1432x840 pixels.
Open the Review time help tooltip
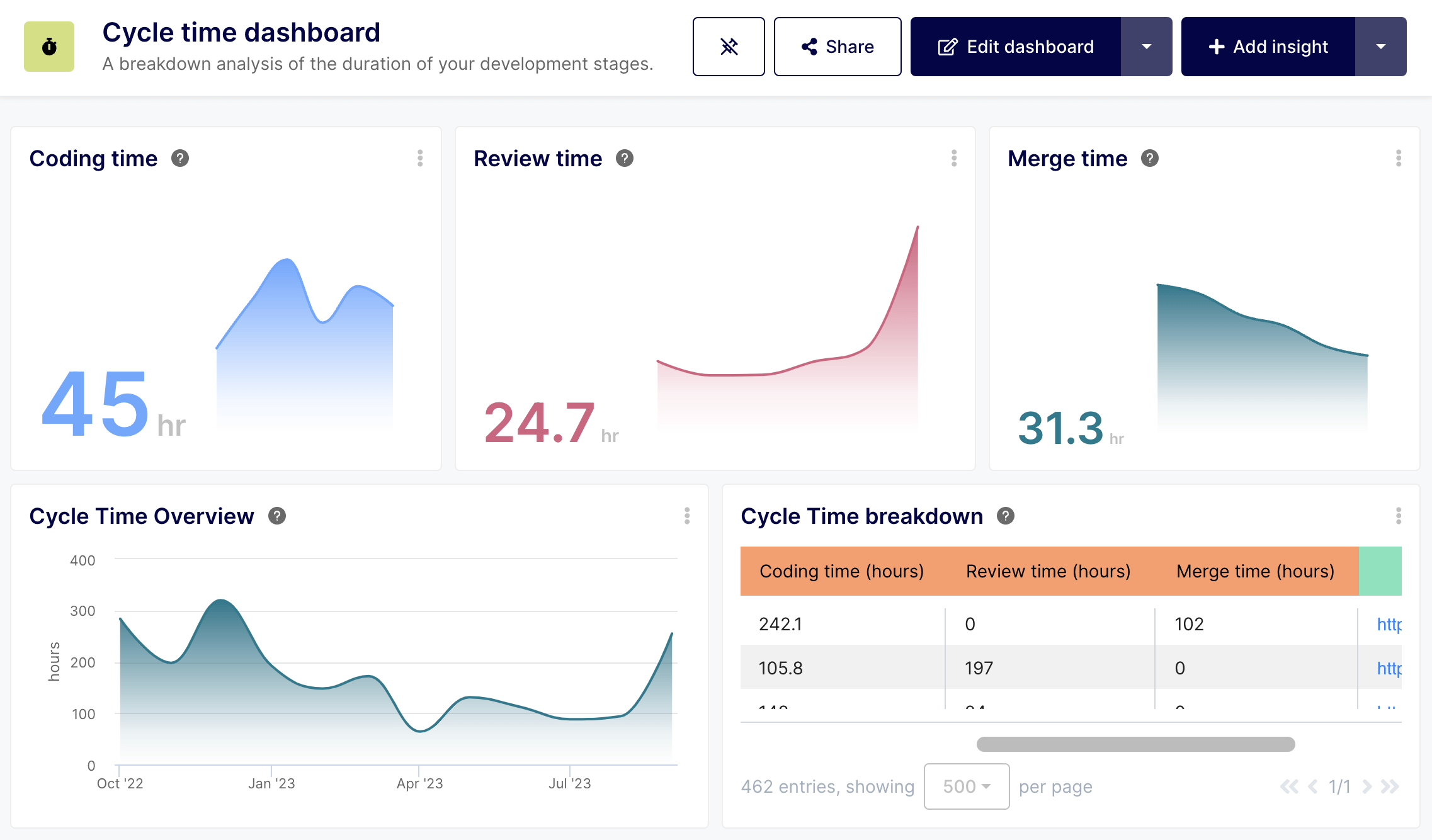point(625,159)
